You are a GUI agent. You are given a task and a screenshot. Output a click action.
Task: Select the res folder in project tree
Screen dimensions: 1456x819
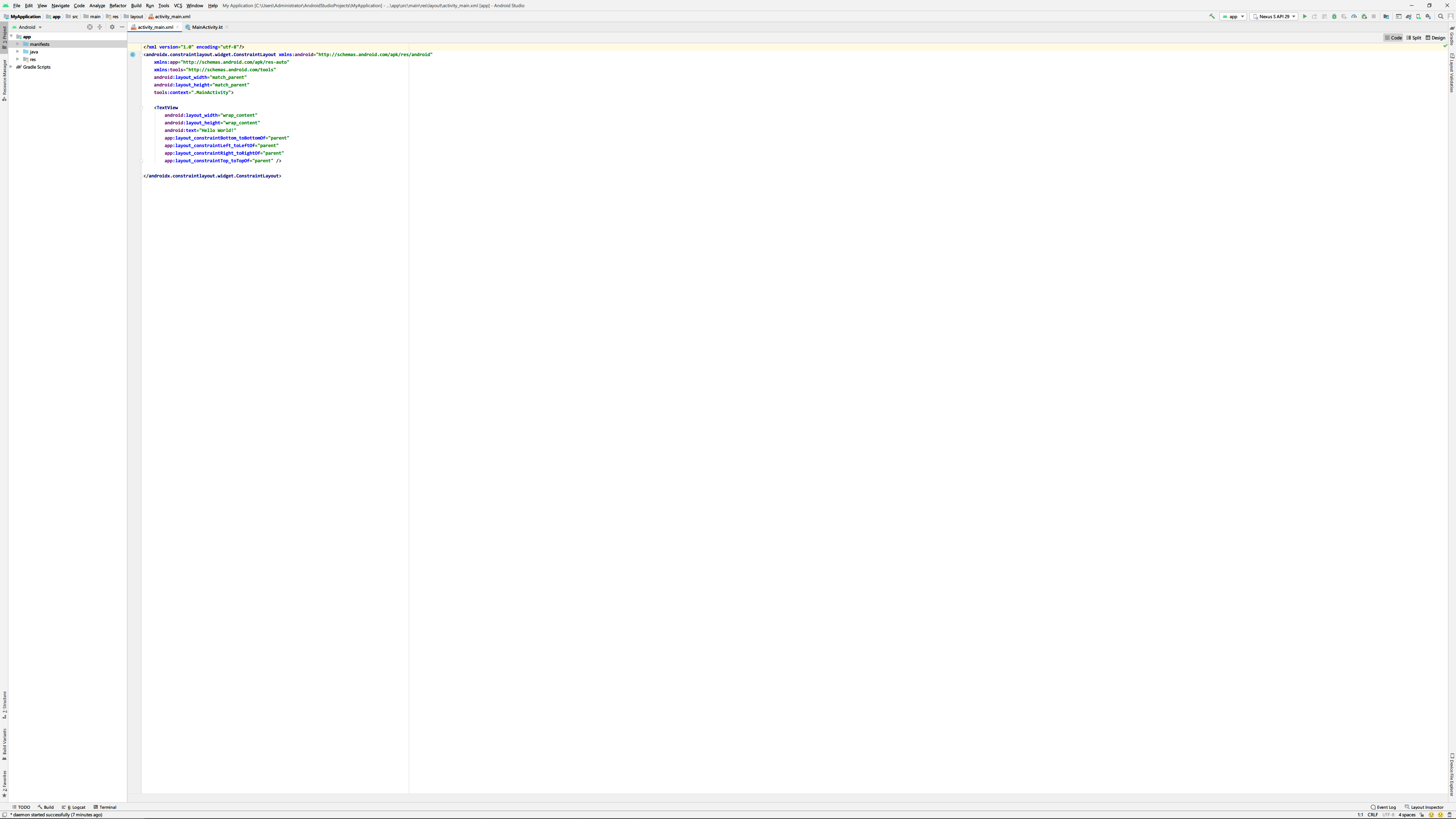click(33, 60)
